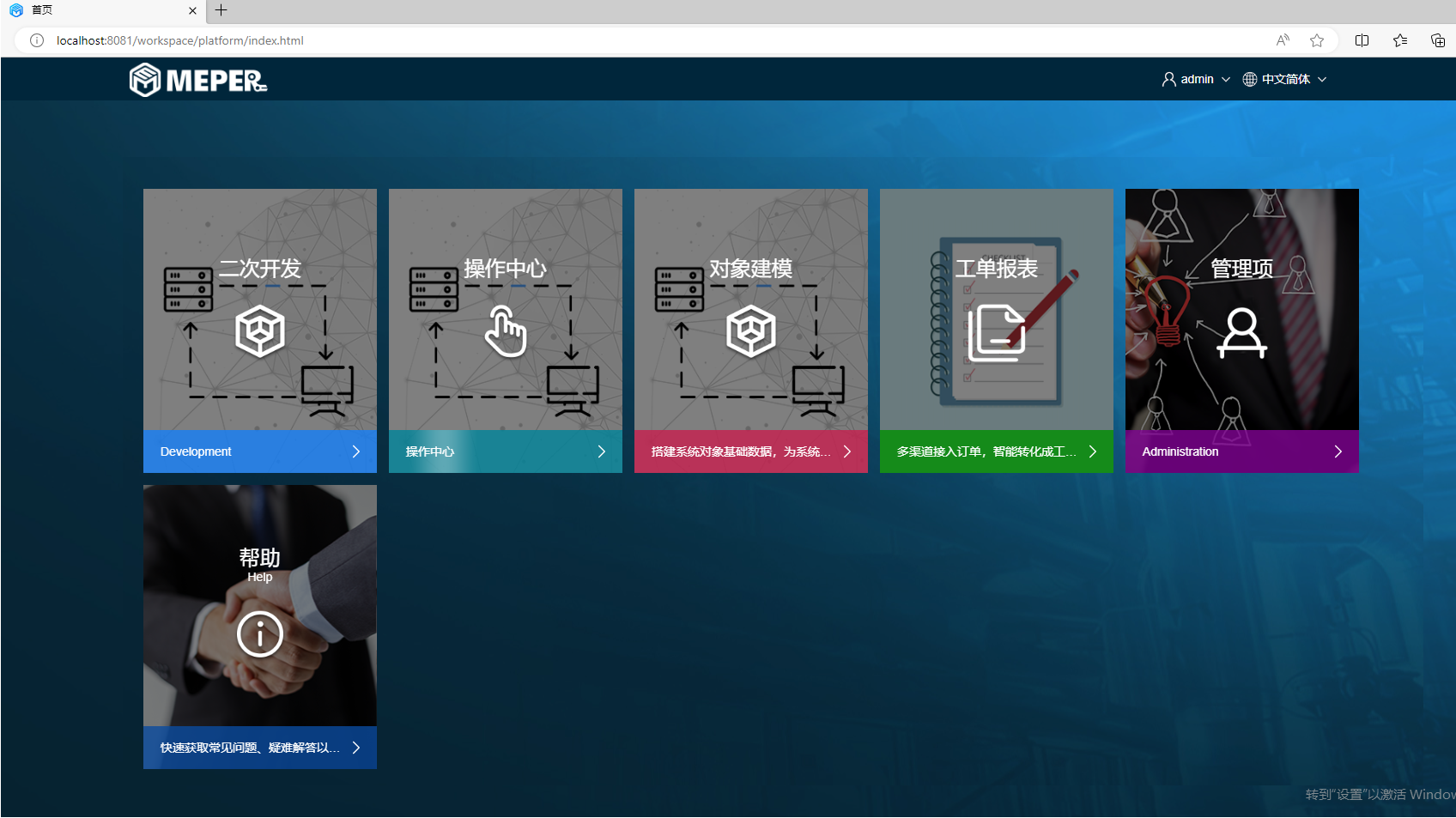
Task: Open the browser split screen view
Action: click(x=1362, y=40)
